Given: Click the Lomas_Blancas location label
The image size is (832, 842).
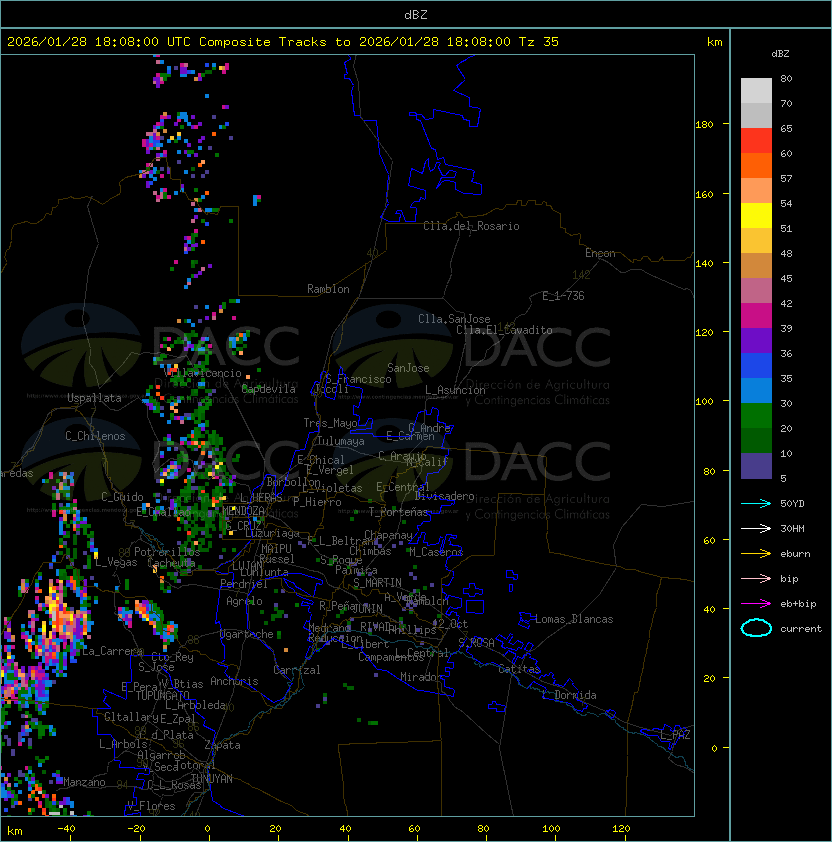Looking at the screenshot, I should coord(574,619).
